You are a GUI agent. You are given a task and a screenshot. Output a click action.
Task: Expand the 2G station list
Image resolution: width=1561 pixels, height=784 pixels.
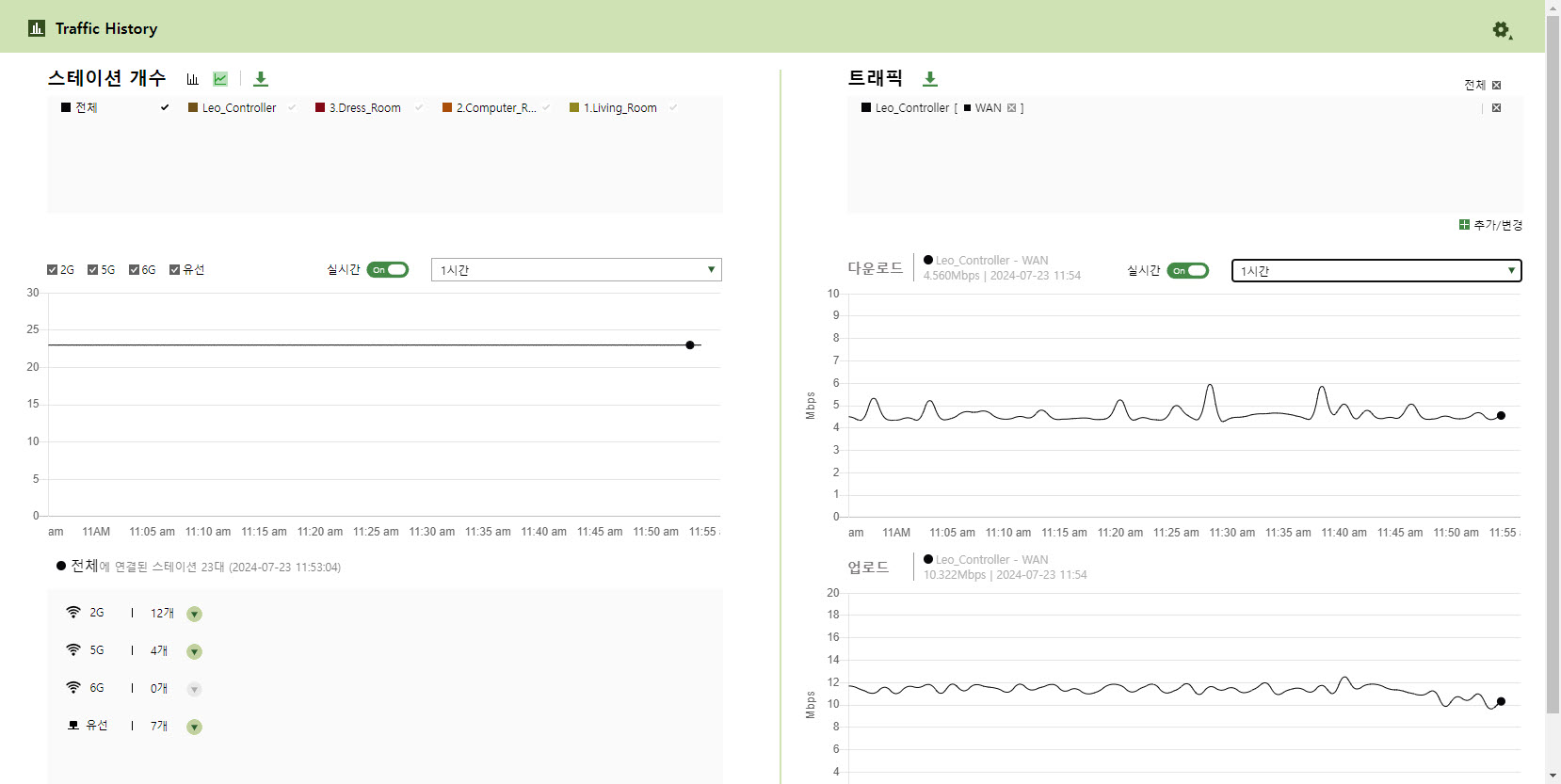coord(194,615)
